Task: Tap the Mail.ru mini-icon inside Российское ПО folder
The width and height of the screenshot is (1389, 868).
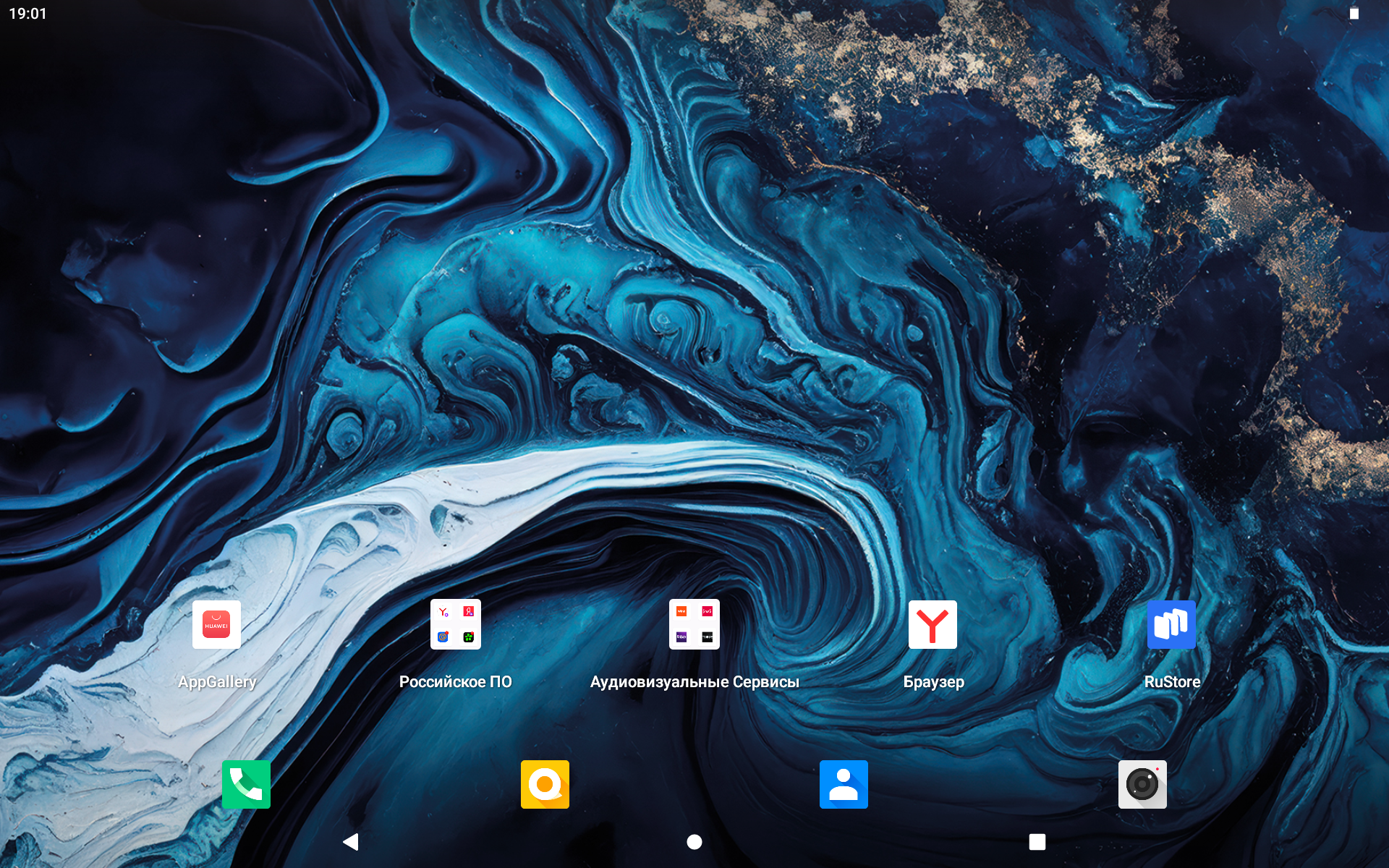Action: pos(443,637)
